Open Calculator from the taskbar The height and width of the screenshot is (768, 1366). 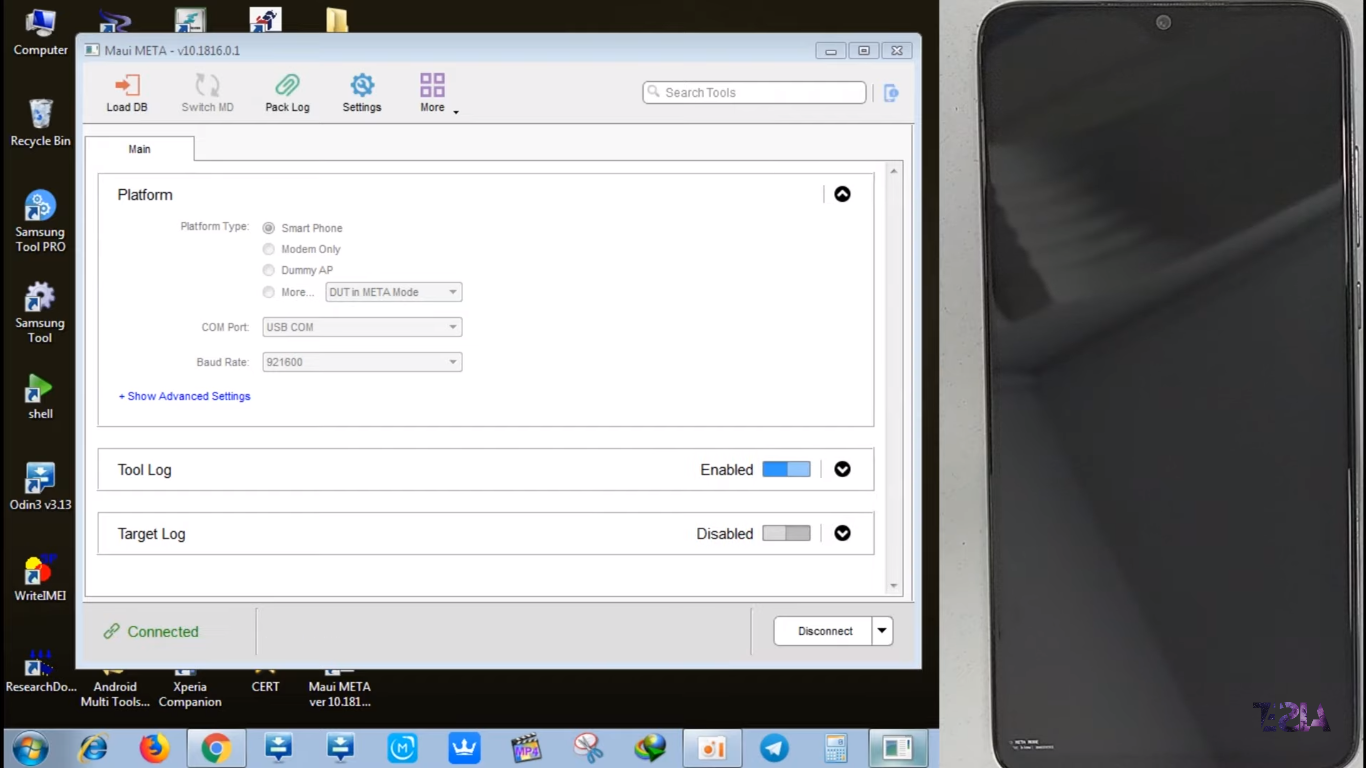click(x=836, y=748)
